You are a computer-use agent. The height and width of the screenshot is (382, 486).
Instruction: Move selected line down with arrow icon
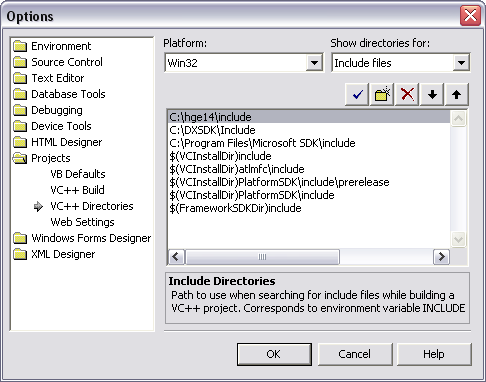[x=432, y=95]
